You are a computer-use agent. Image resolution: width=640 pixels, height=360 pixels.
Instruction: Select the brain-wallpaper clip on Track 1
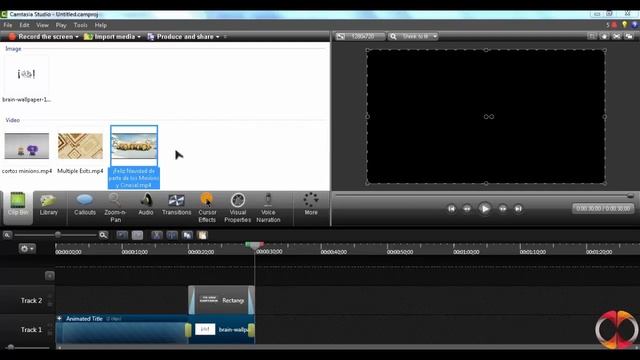[x=221, y=330]
